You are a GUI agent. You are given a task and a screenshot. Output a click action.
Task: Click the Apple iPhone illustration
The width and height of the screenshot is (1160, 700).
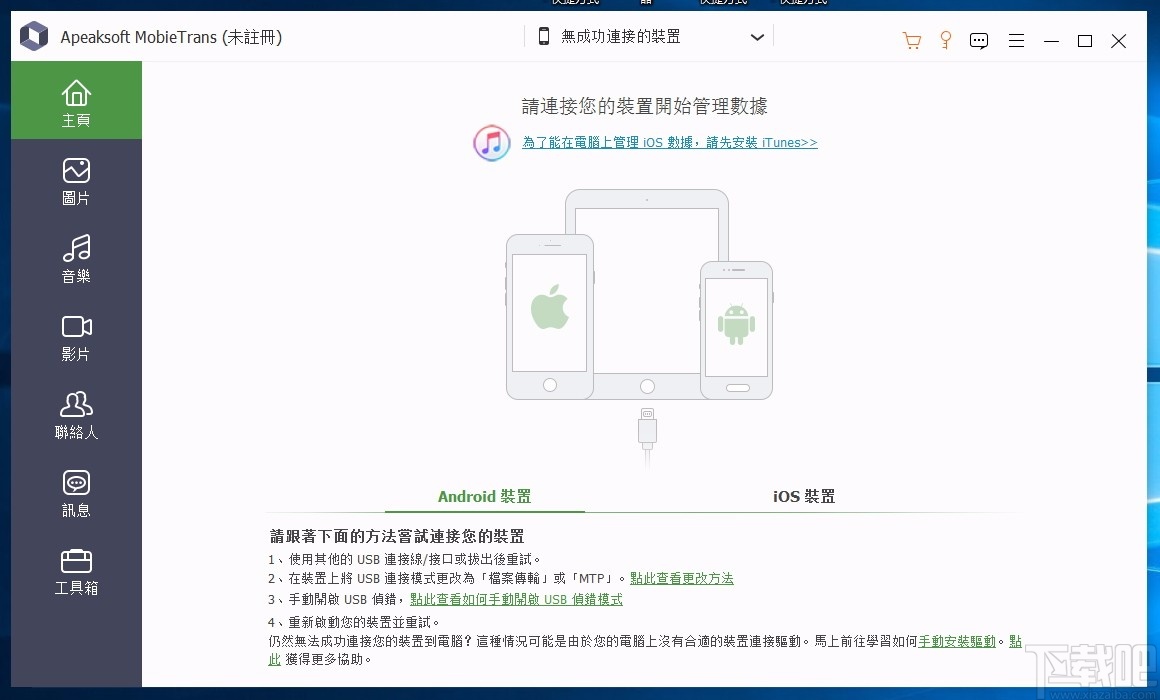[x=550, y=317]
